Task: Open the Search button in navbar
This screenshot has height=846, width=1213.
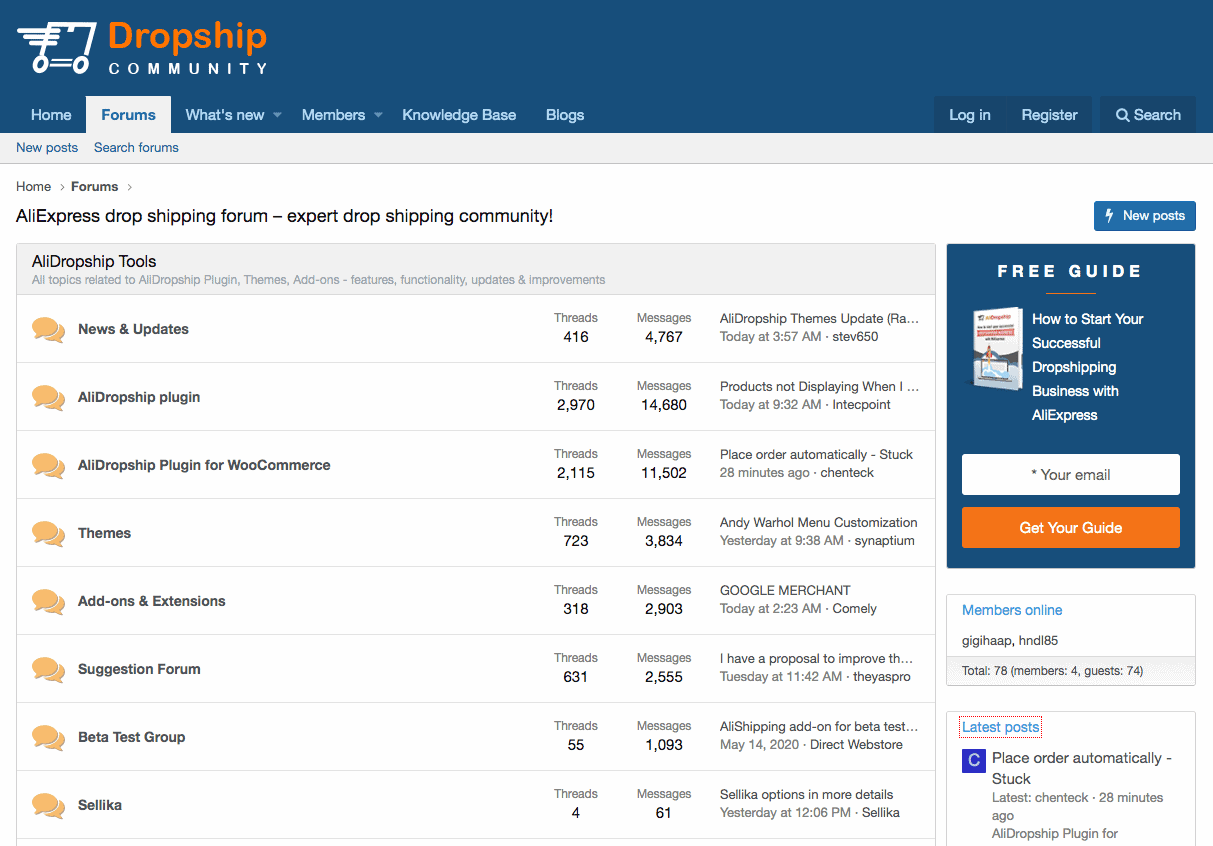Action: [x=1148, y=115]
